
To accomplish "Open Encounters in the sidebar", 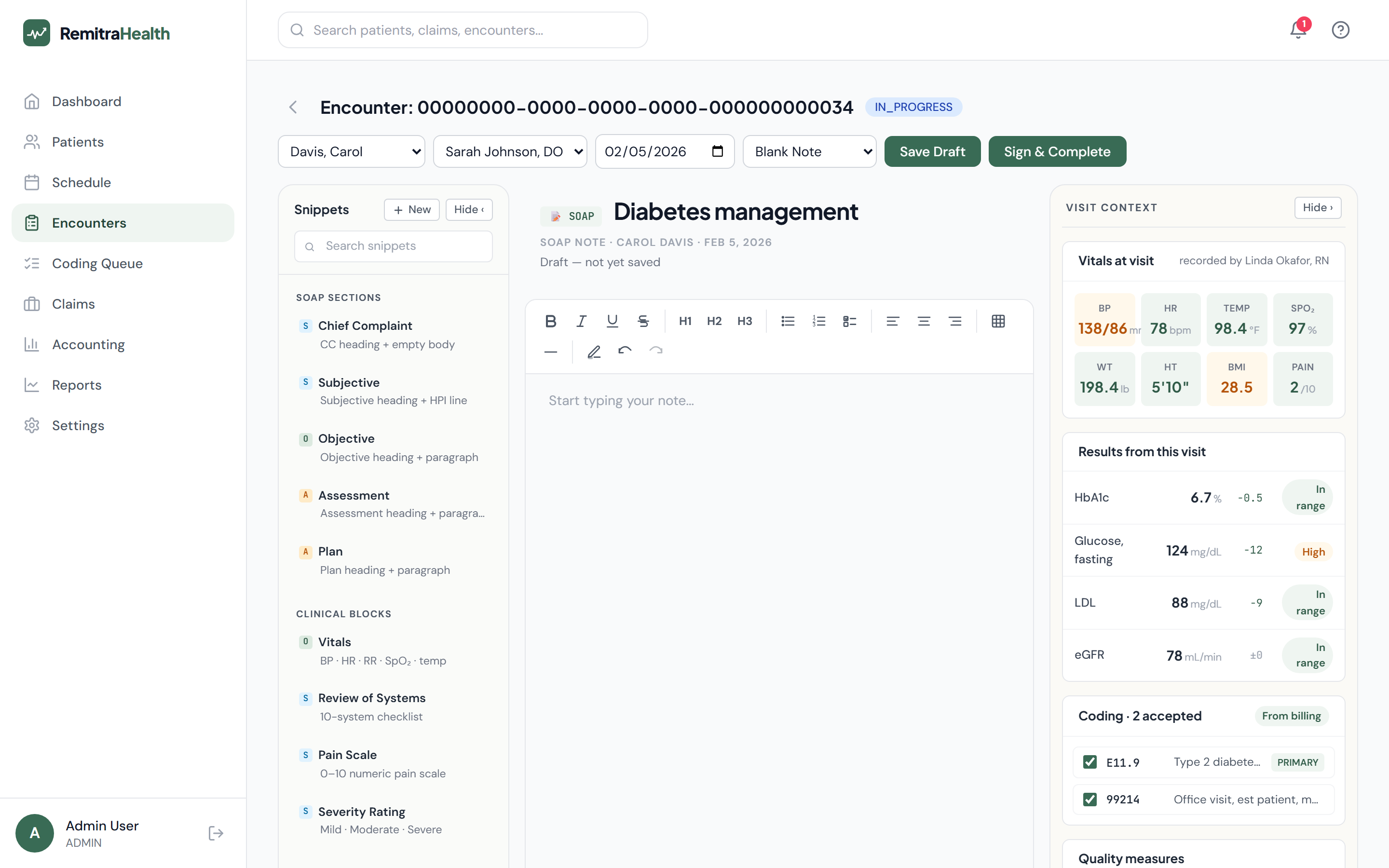I will tap(123, 223).
